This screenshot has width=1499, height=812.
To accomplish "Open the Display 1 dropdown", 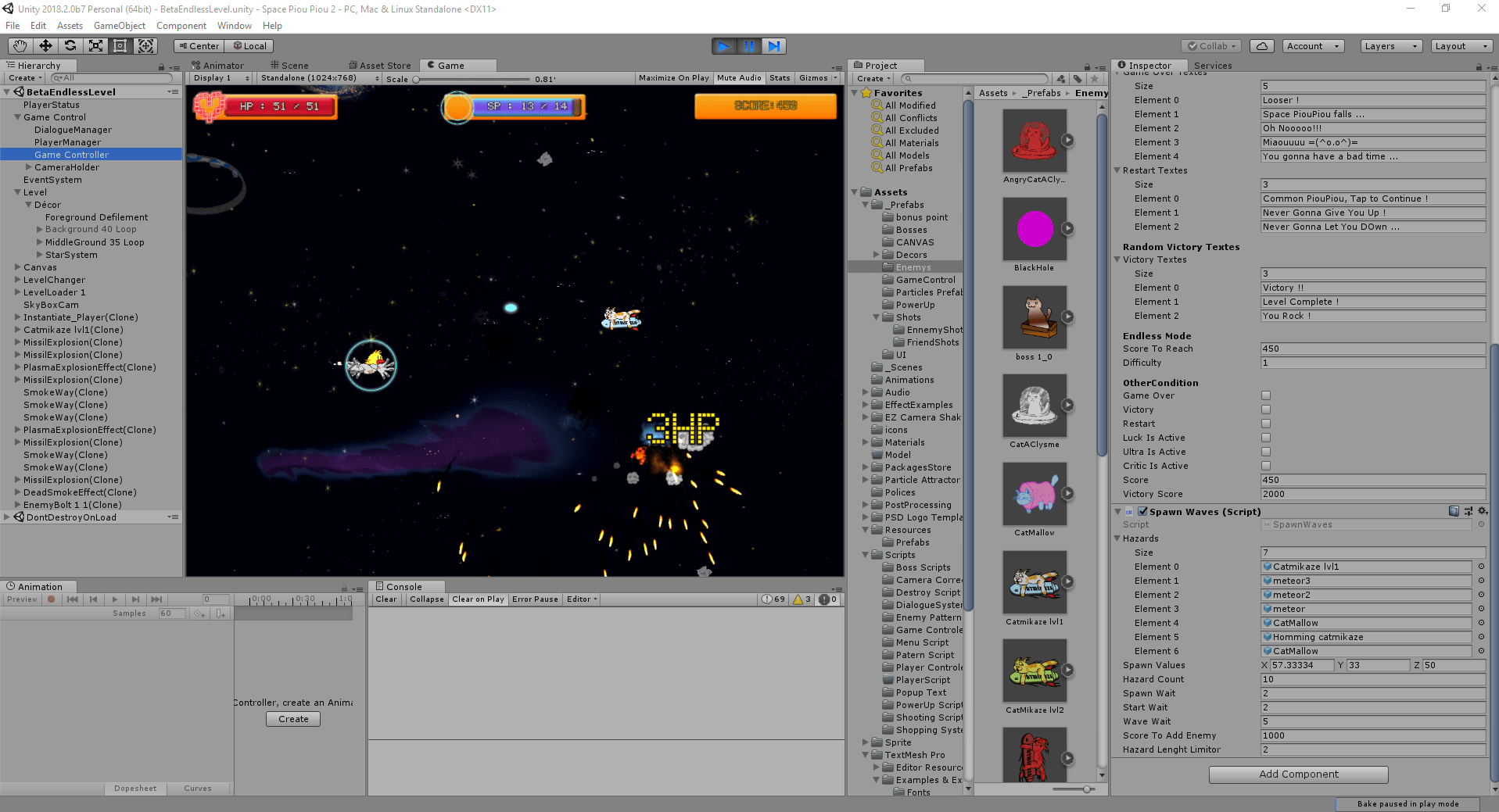I will point(221,78).
